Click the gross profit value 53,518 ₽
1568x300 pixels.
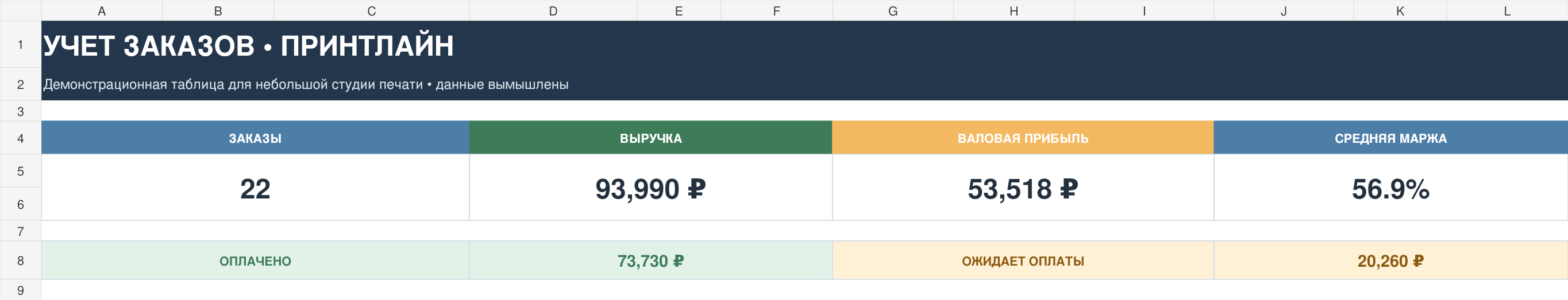point(1023,188)
